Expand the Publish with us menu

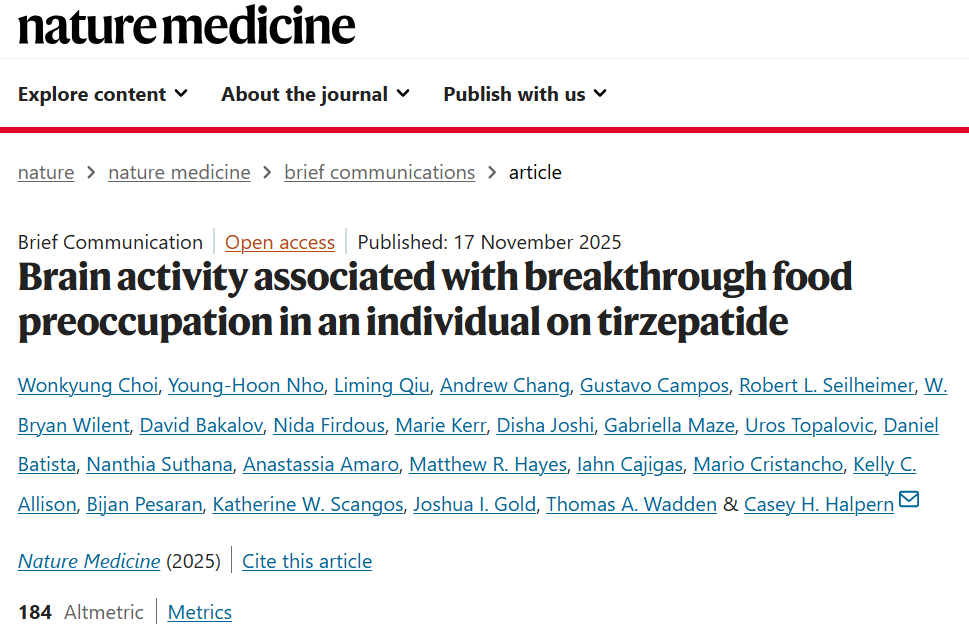525,94
